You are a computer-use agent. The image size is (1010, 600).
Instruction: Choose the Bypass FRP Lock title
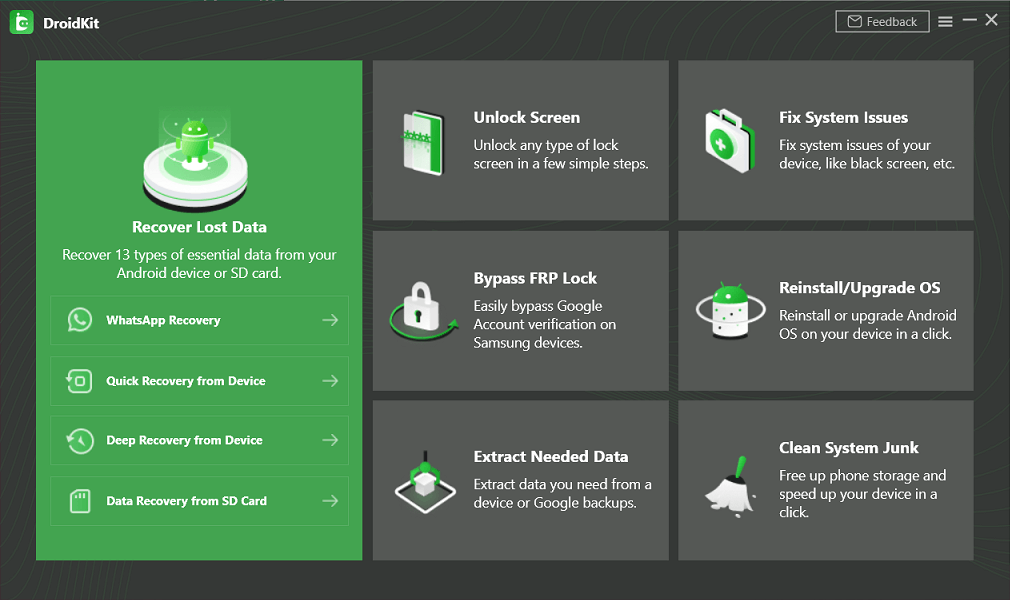[535, 278]
